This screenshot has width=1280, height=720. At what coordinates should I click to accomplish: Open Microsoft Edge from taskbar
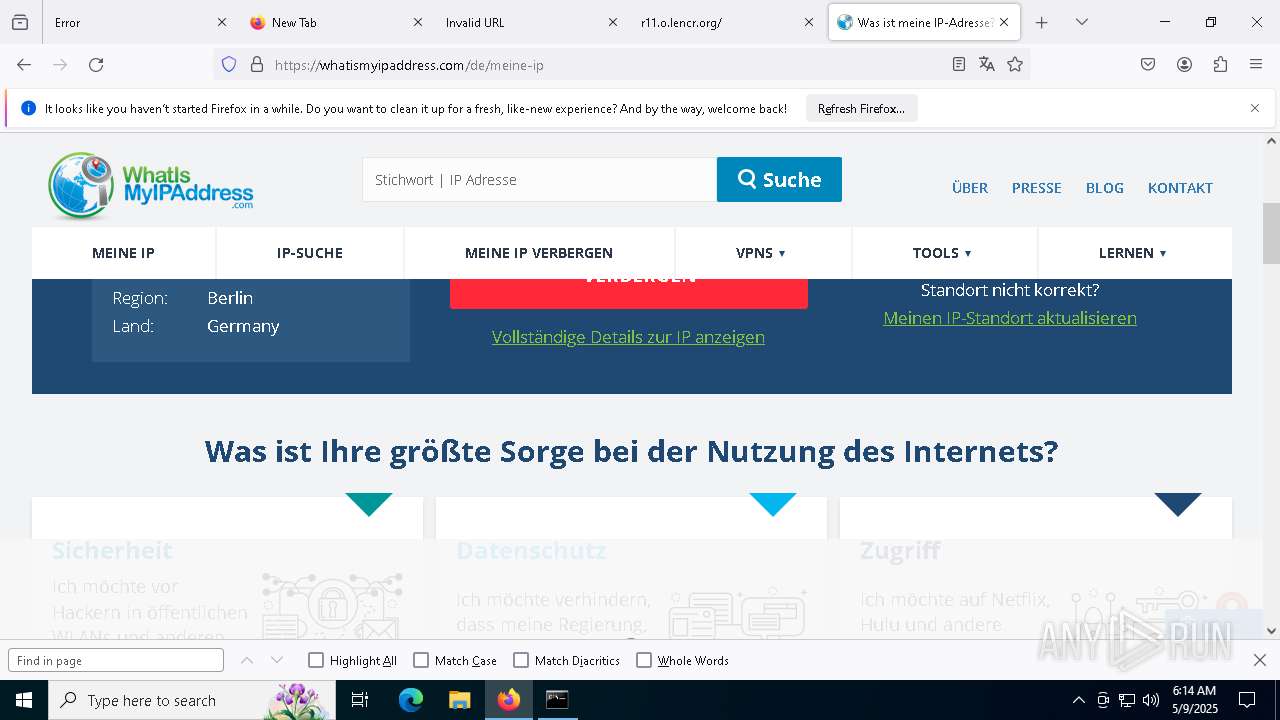[x=411, y=700]
